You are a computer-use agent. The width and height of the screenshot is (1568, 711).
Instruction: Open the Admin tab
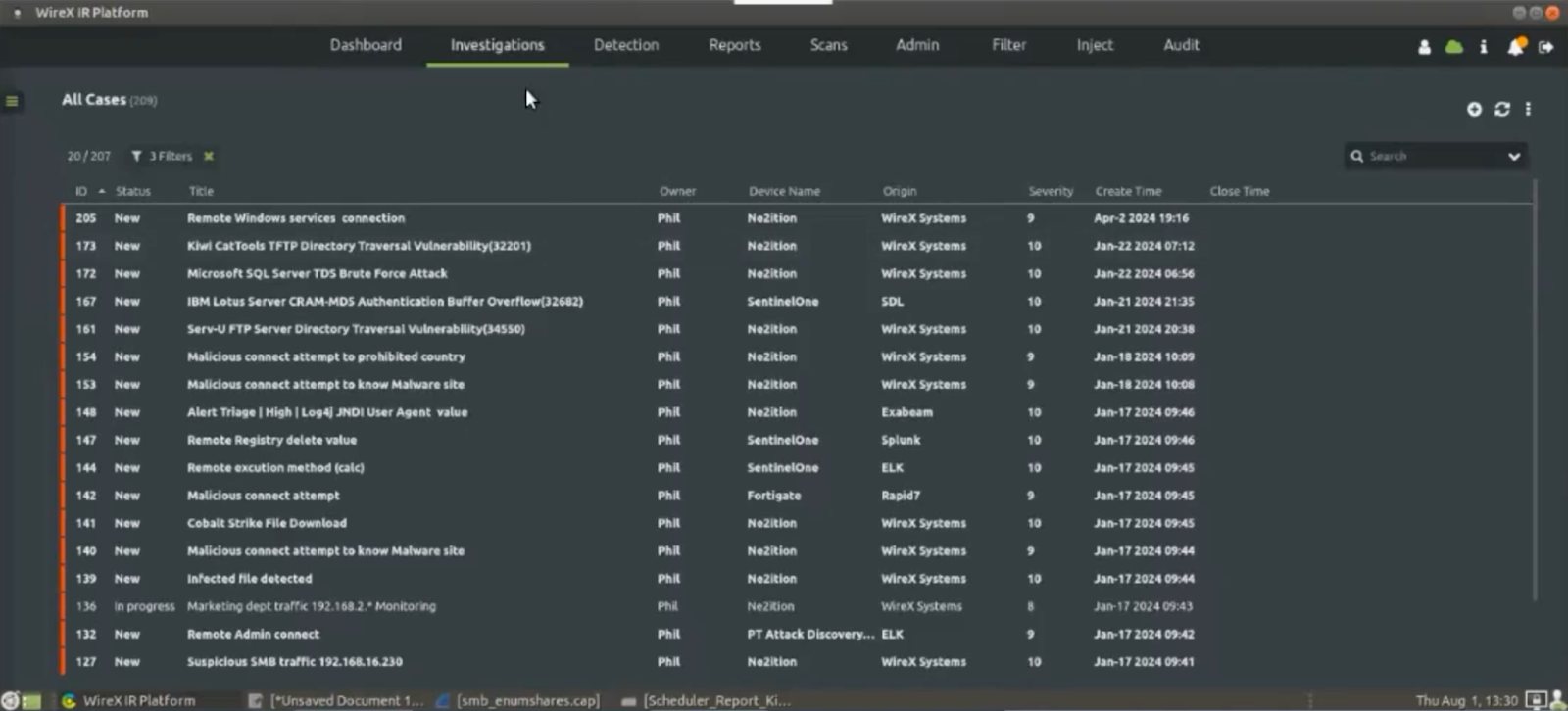(x=917, y=45)
